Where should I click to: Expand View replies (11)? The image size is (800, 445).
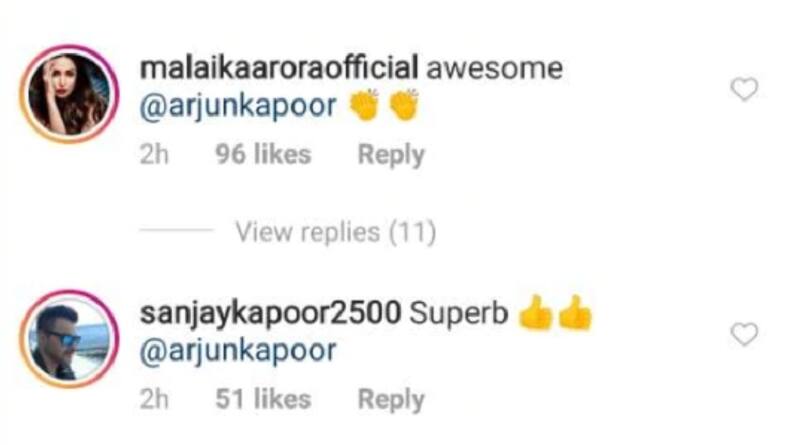click(335, 232)
